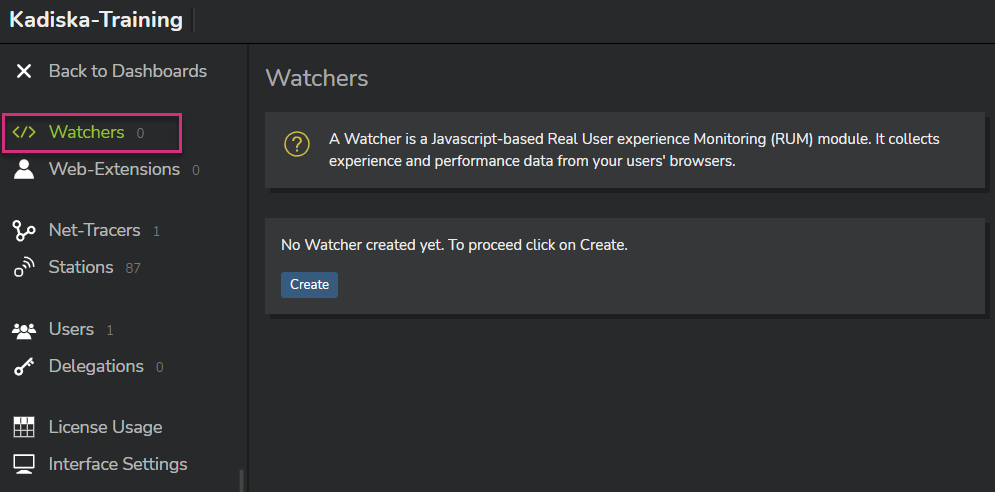The height and width of the screenshot is (492, 995).
Task: Click the Interface Settings monitor icon
Action: click(x=23, y=465)
